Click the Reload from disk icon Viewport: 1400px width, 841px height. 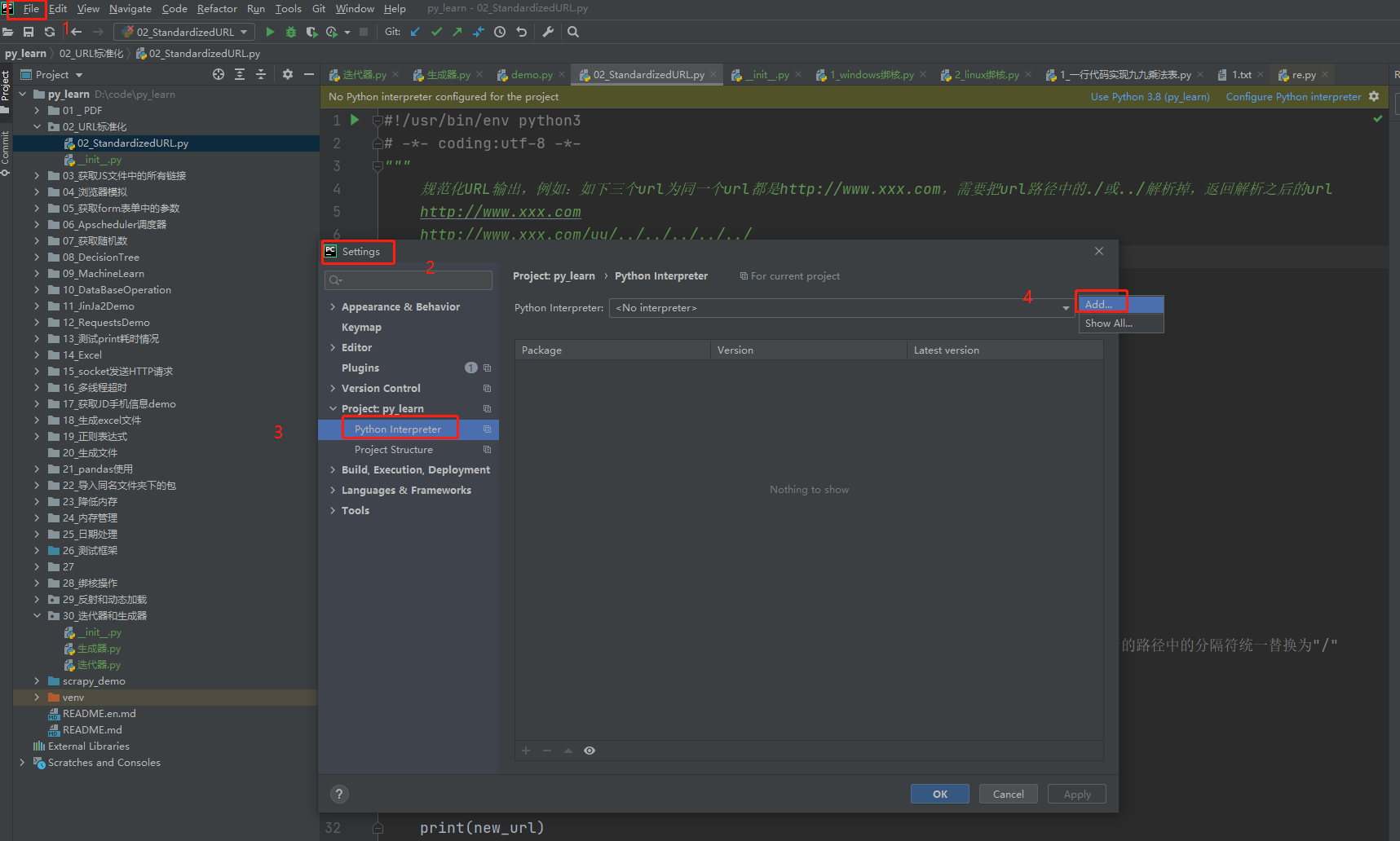pyautogui.click(x=50, y=32)
